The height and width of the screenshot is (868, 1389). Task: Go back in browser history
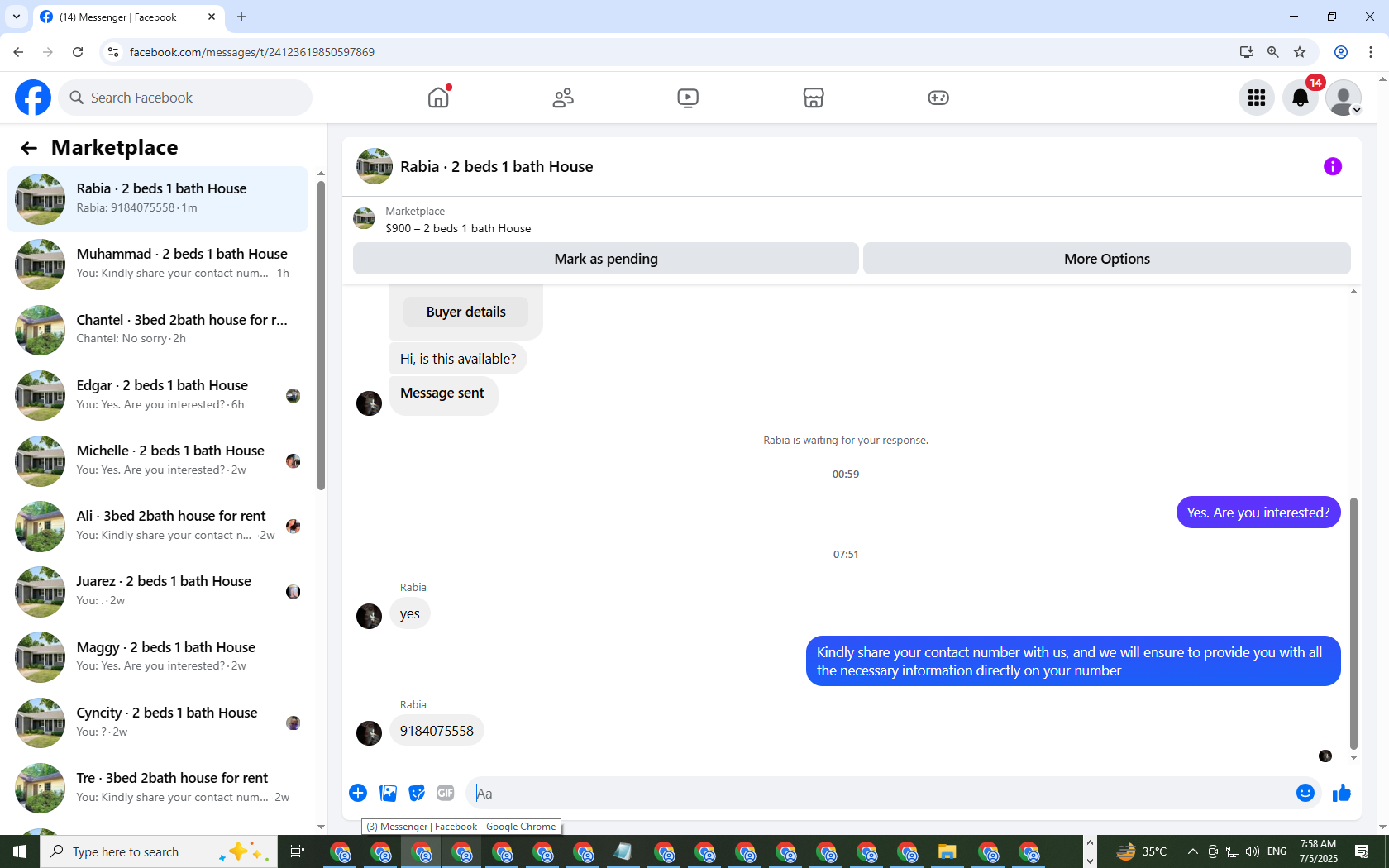coord(18,52)
